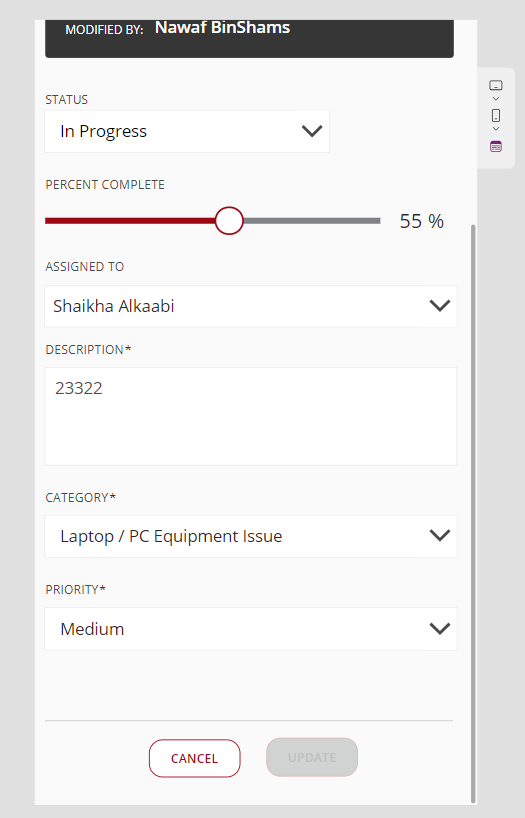
Task: Open the Priority dropdown set to Medium
Action: [x=250, y=629]
